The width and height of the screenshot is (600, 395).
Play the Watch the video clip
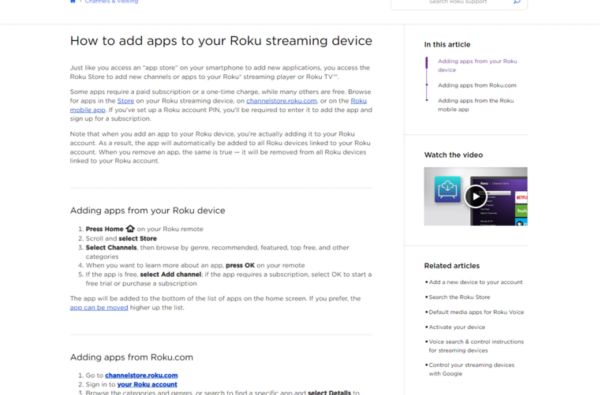click(x=475, y=196)
